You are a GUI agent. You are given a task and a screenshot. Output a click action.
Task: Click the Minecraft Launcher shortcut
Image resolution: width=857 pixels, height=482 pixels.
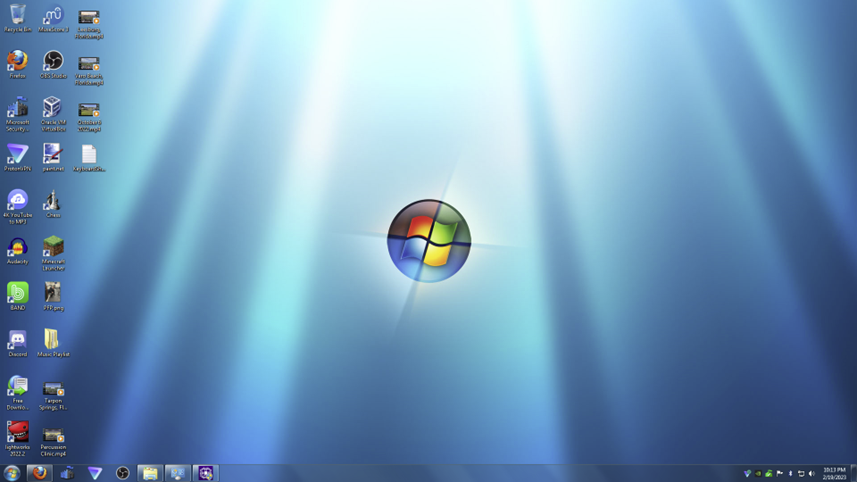[x=53, y=247]
